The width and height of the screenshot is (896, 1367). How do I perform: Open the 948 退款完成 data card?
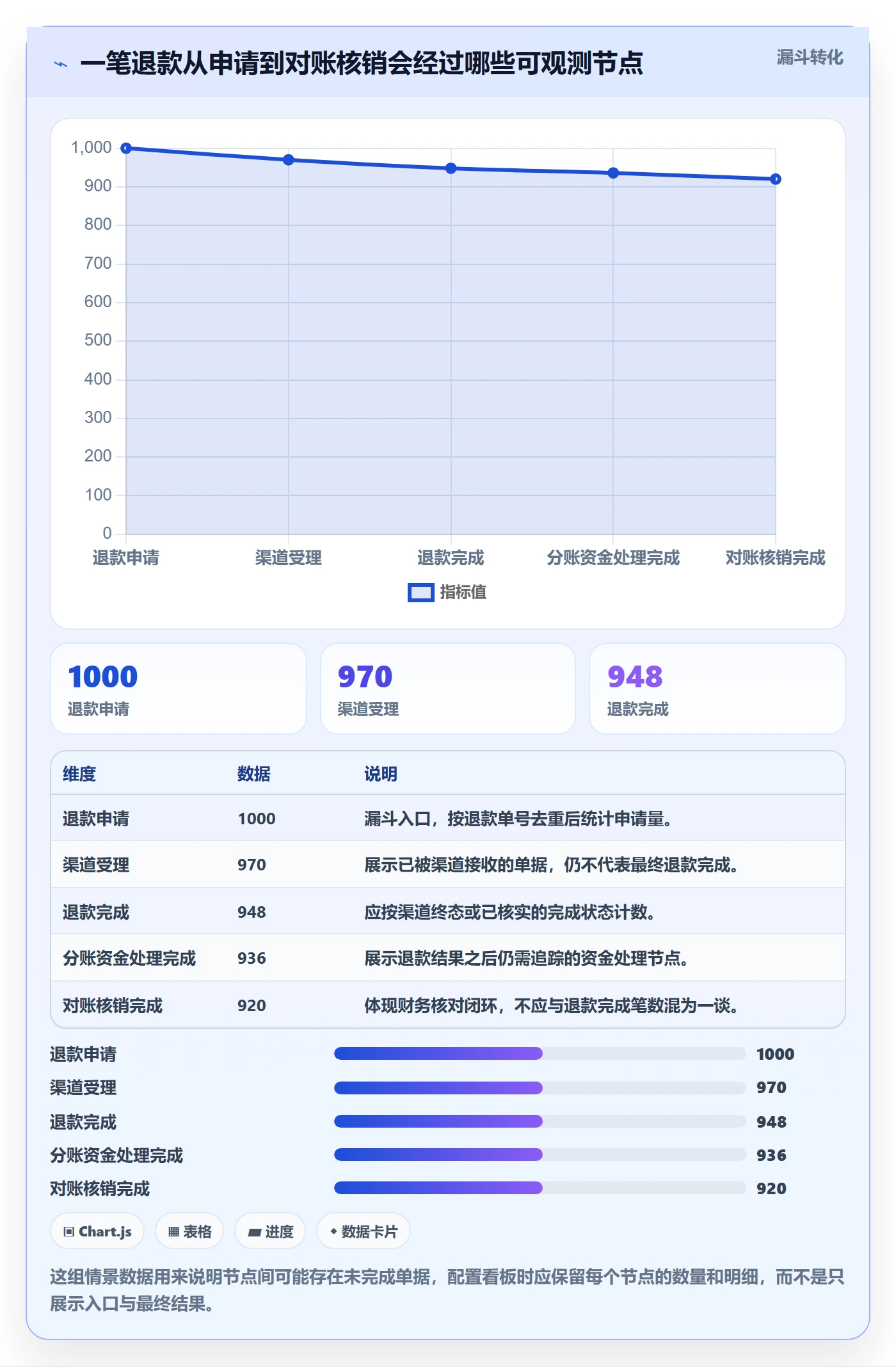717,689
